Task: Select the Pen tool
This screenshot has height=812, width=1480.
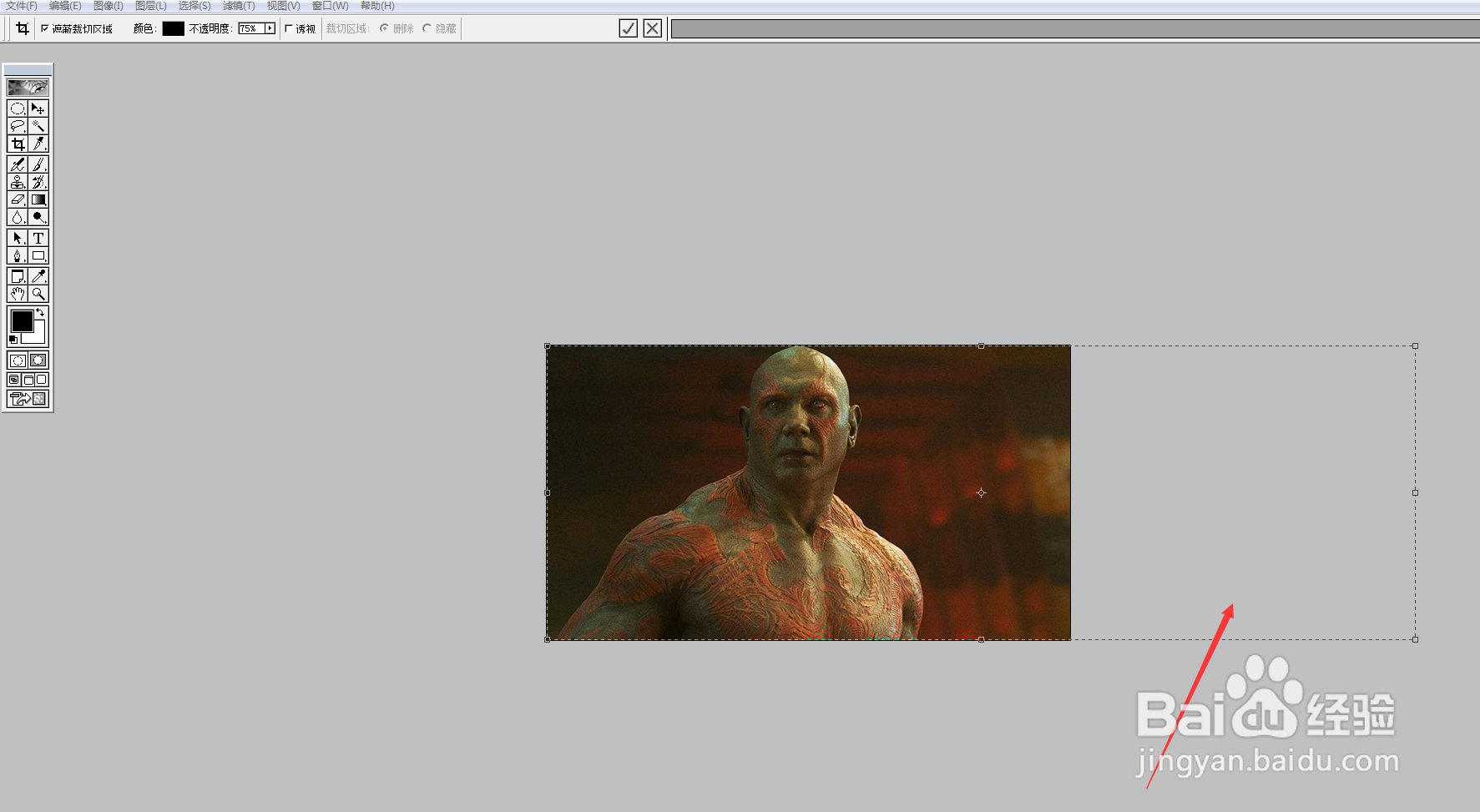Action: pyautogui.click(x=18, y=255)
